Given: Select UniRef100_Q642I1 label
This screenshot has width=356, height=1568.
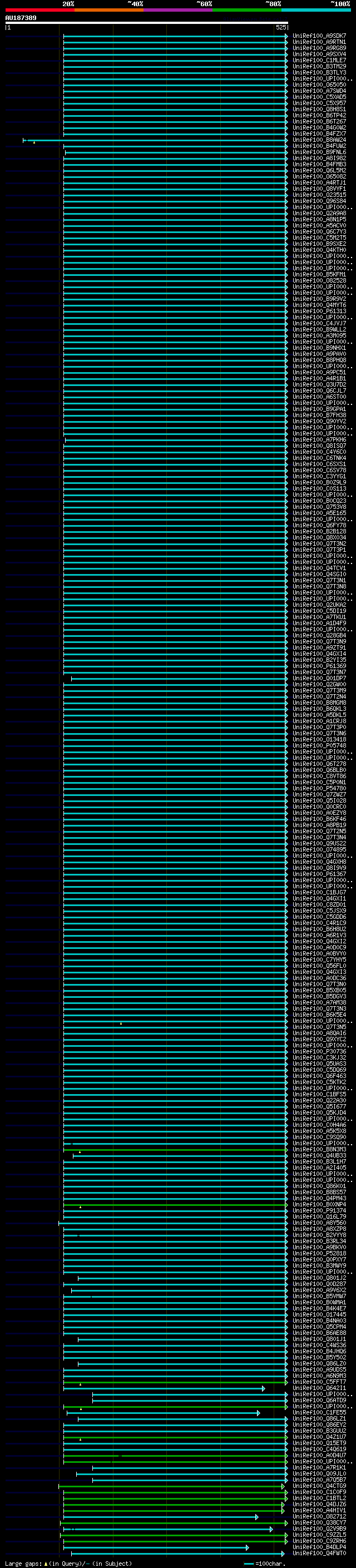Looking at the screenshot, I should (x=319, y=1388).
